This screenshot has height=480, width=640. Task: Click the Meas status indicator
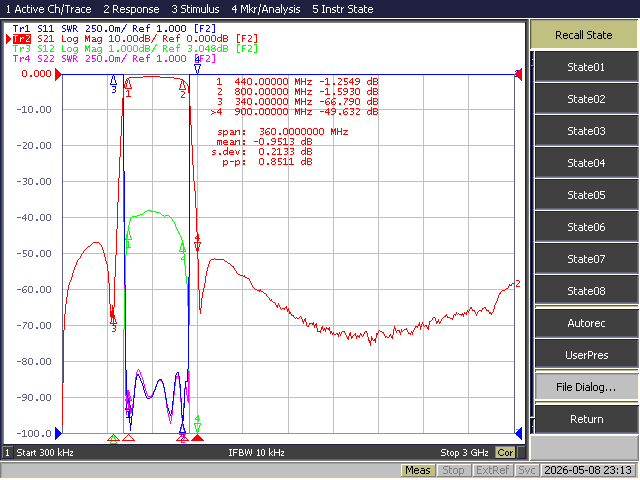(x=418, y=471)
